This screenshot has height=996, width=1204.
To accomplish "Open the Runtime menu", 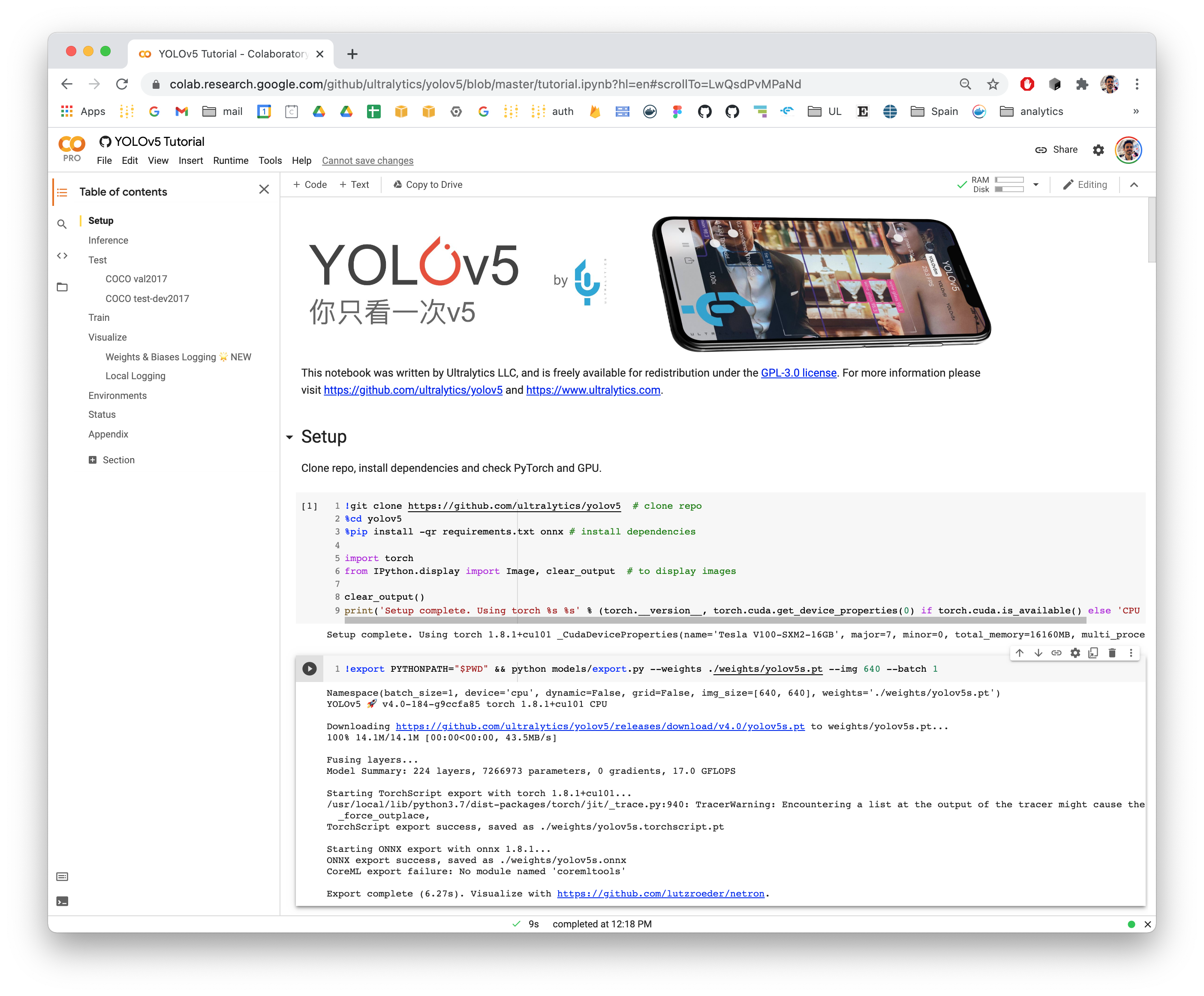I will tap(231, 160).
